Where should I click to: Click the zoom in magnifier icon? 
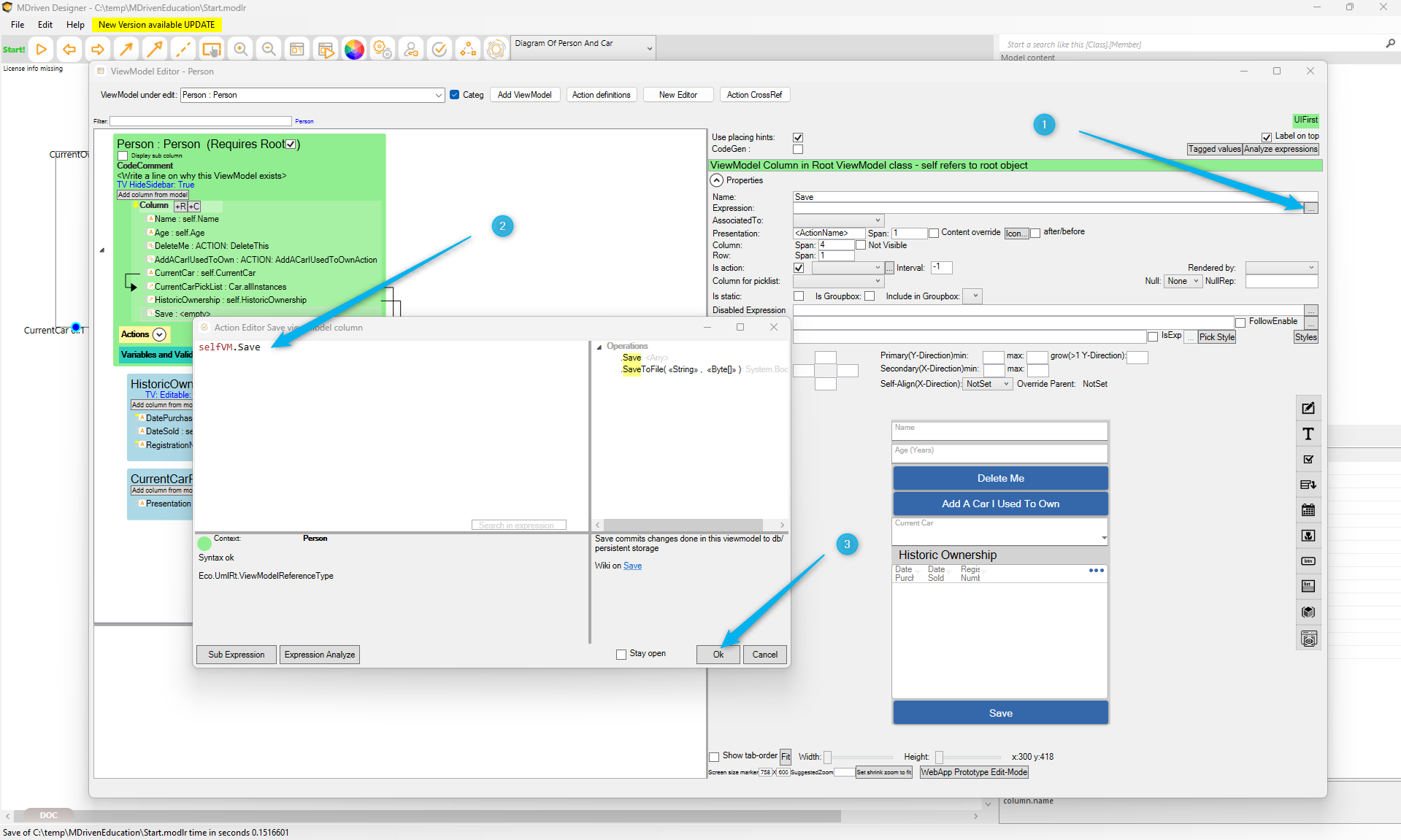pos(240,50)
